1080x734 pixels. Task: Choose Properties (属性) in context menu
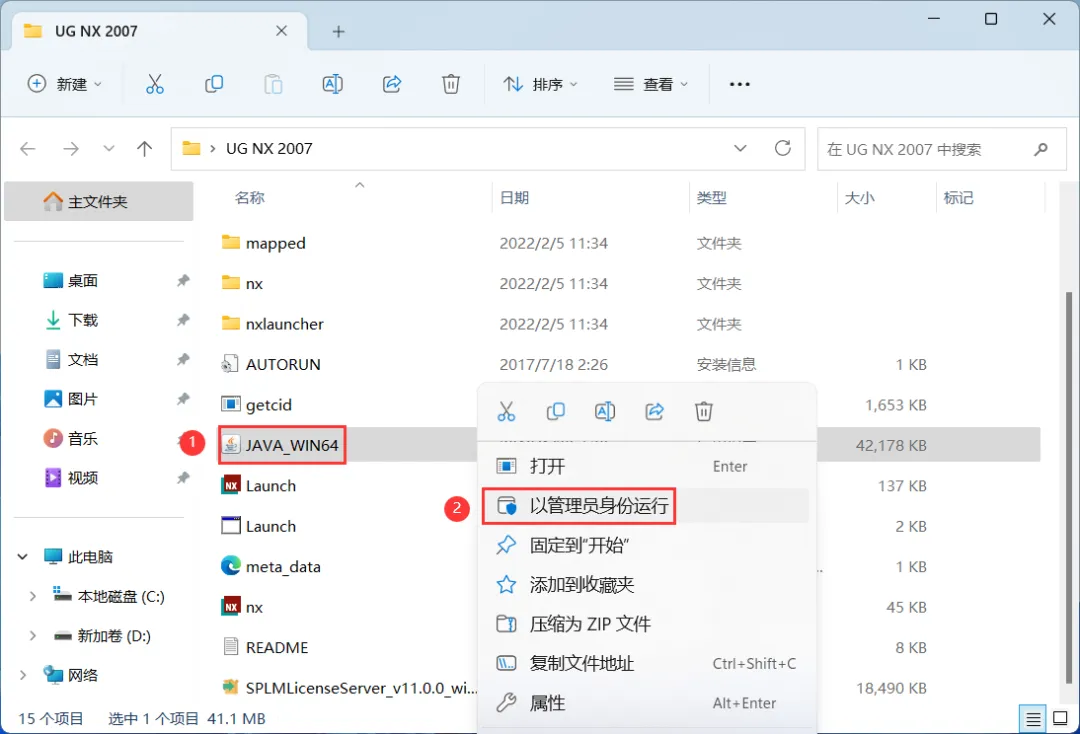tap(645, 703)
